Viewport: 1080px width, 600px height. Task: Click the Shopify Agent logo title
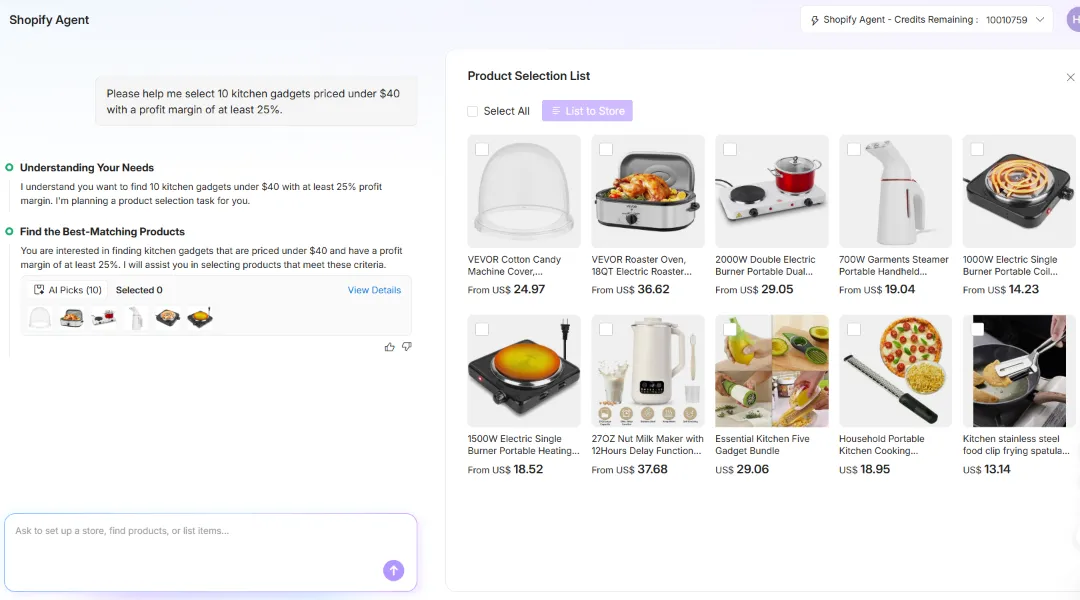[49, 20]
